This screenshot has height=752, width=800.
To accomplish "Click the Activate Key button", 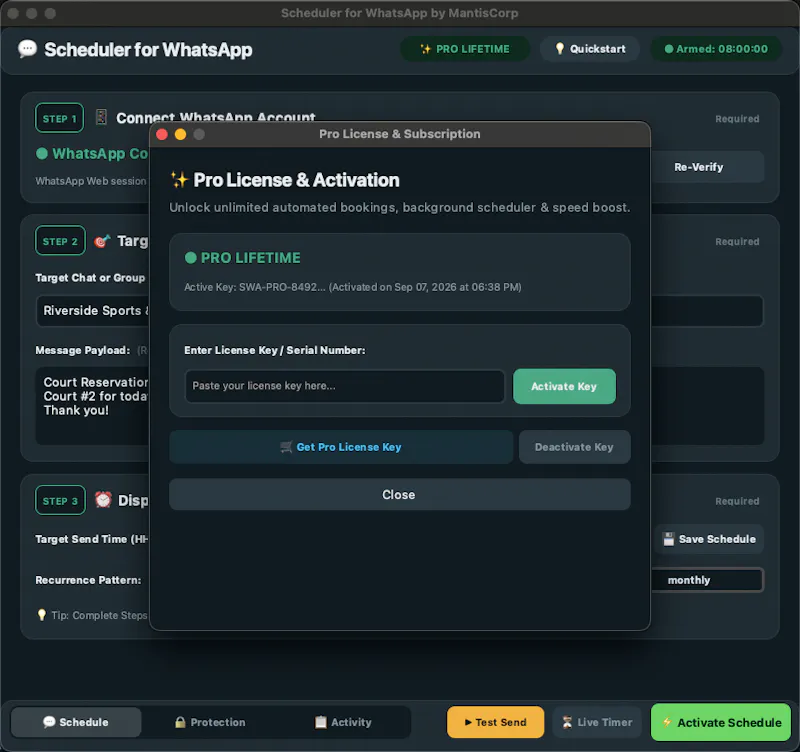I will tap(564, 386).
